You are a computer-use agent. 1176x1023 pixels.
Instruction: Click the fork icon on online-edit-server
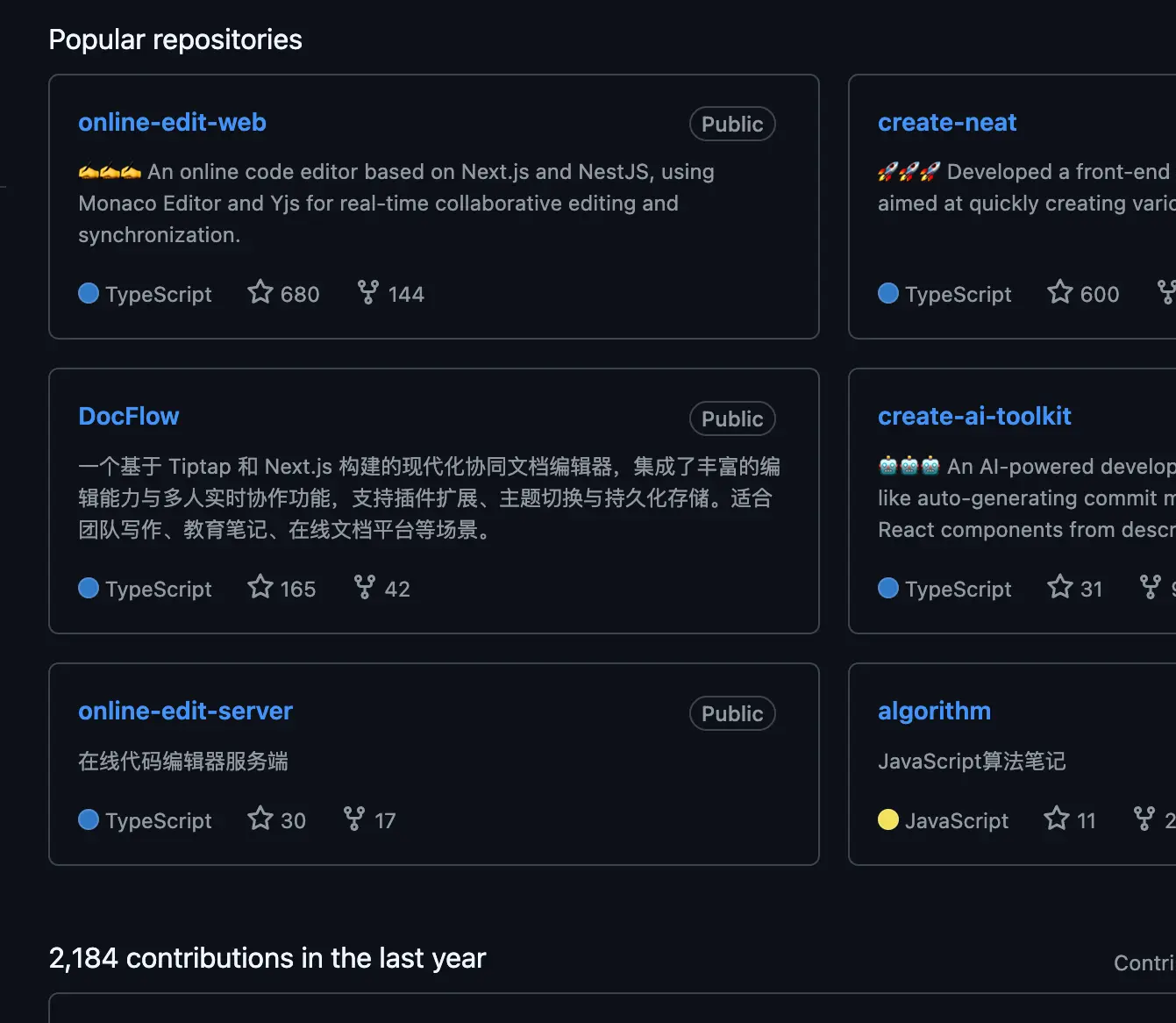(354, 819)
